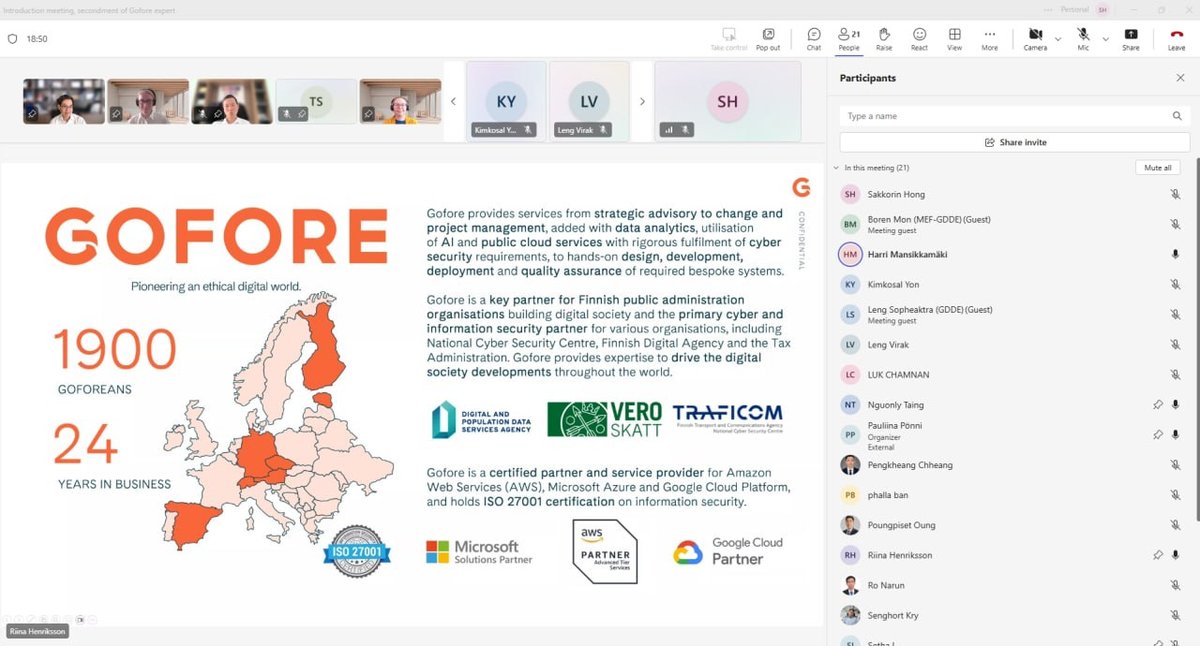Close the Participants panel
The height and width of the screenshot is (646, 1200).
pos(1180,77)
